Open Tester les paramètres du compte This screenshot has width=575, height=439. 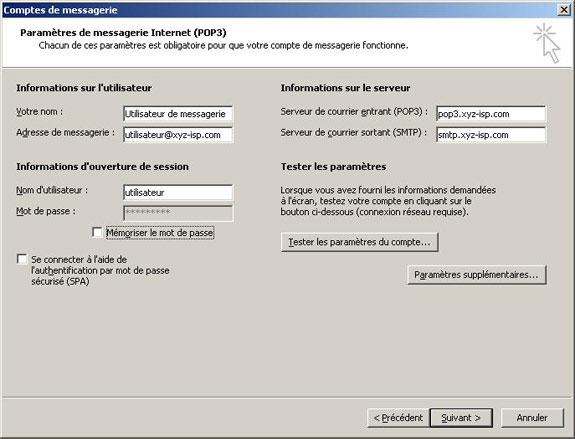[359, 242]
